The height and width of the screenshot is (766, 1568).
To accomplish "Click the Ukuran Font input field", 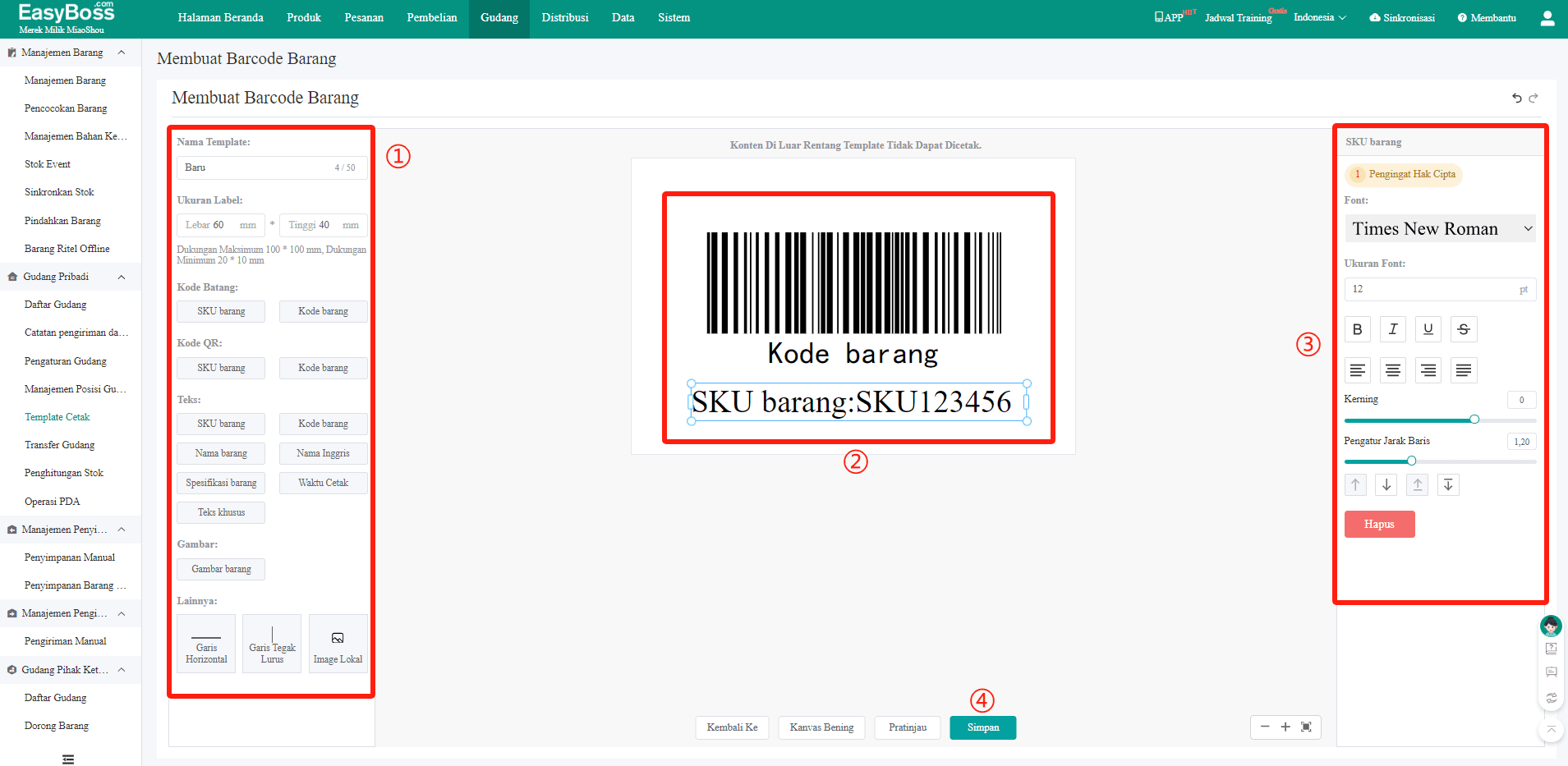I will (x=1440, y=289).
